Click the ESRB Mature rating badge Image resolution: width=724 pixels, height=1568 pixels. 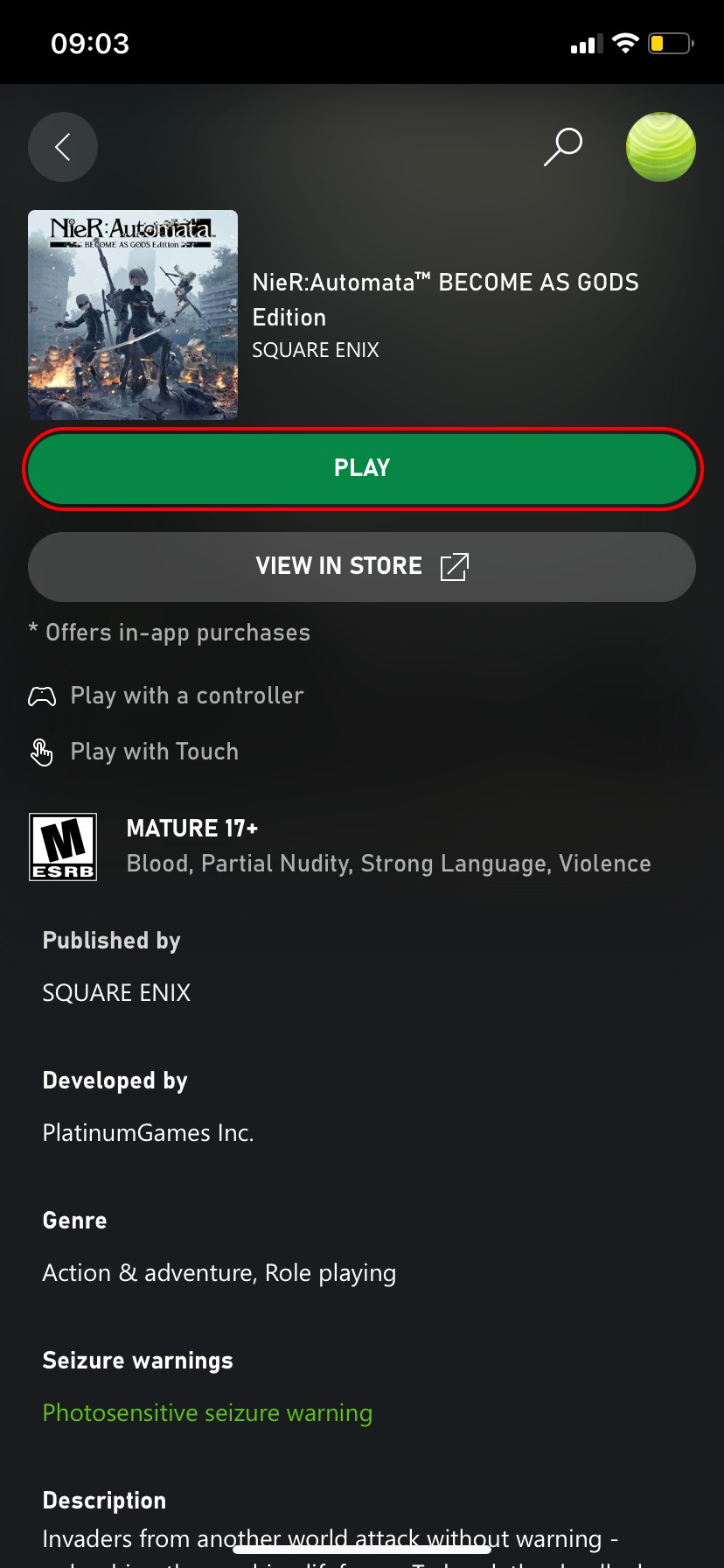(63, 846)
